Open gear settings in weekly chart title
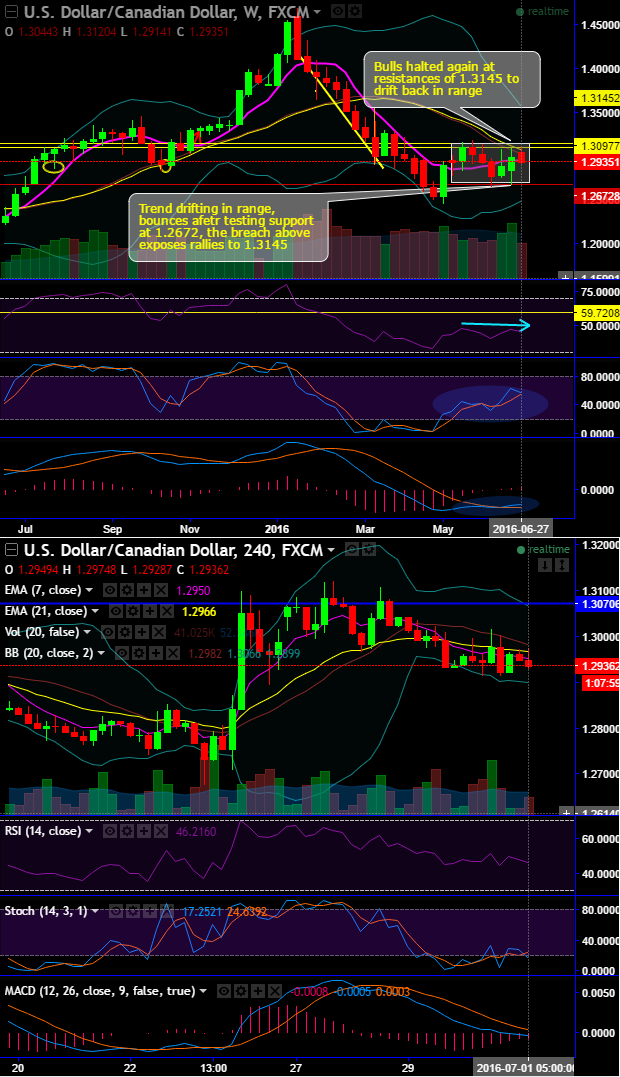Viewport: 620px width, 1077px height. [x=355, y=11]
